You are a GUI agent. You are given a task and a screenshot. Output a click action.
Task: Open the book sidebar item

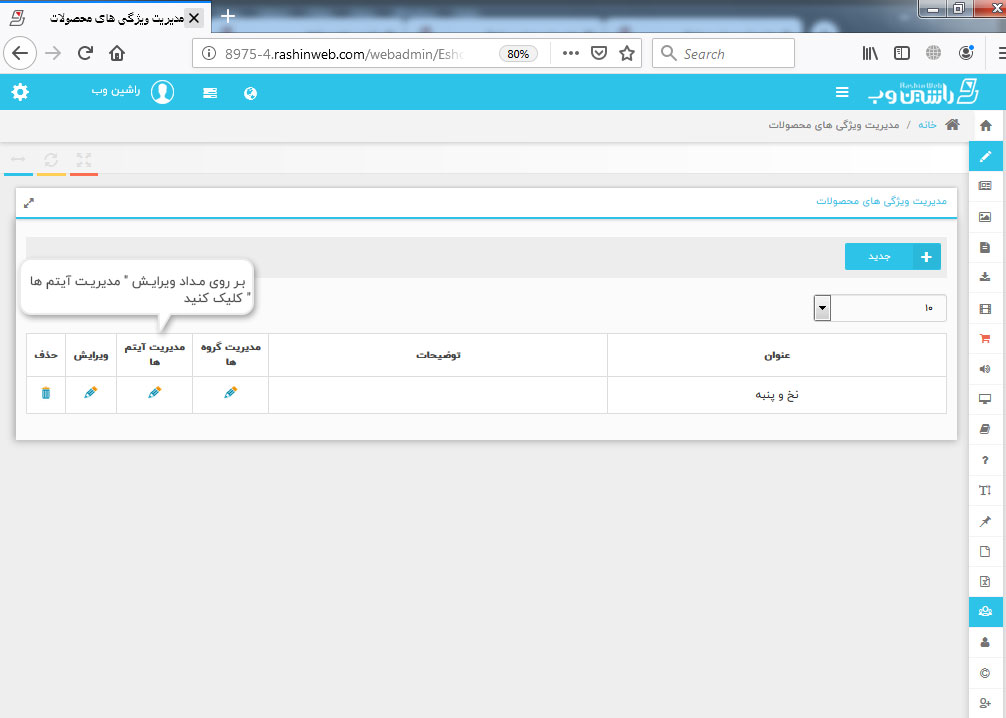coord(985,429)
